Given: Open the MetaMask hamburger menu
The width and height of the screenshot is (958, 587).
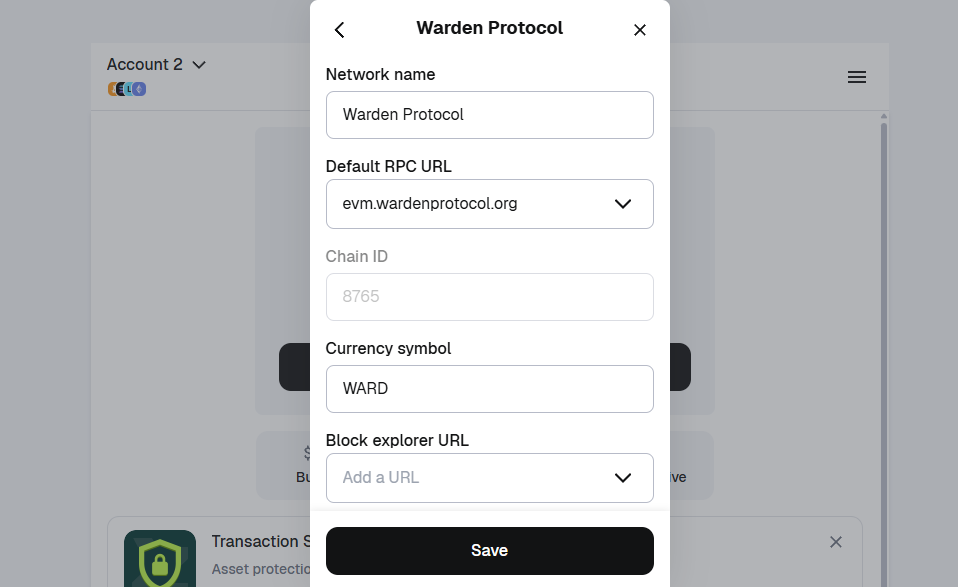Looking at the screenshot, I should click(x=856, y=76).
